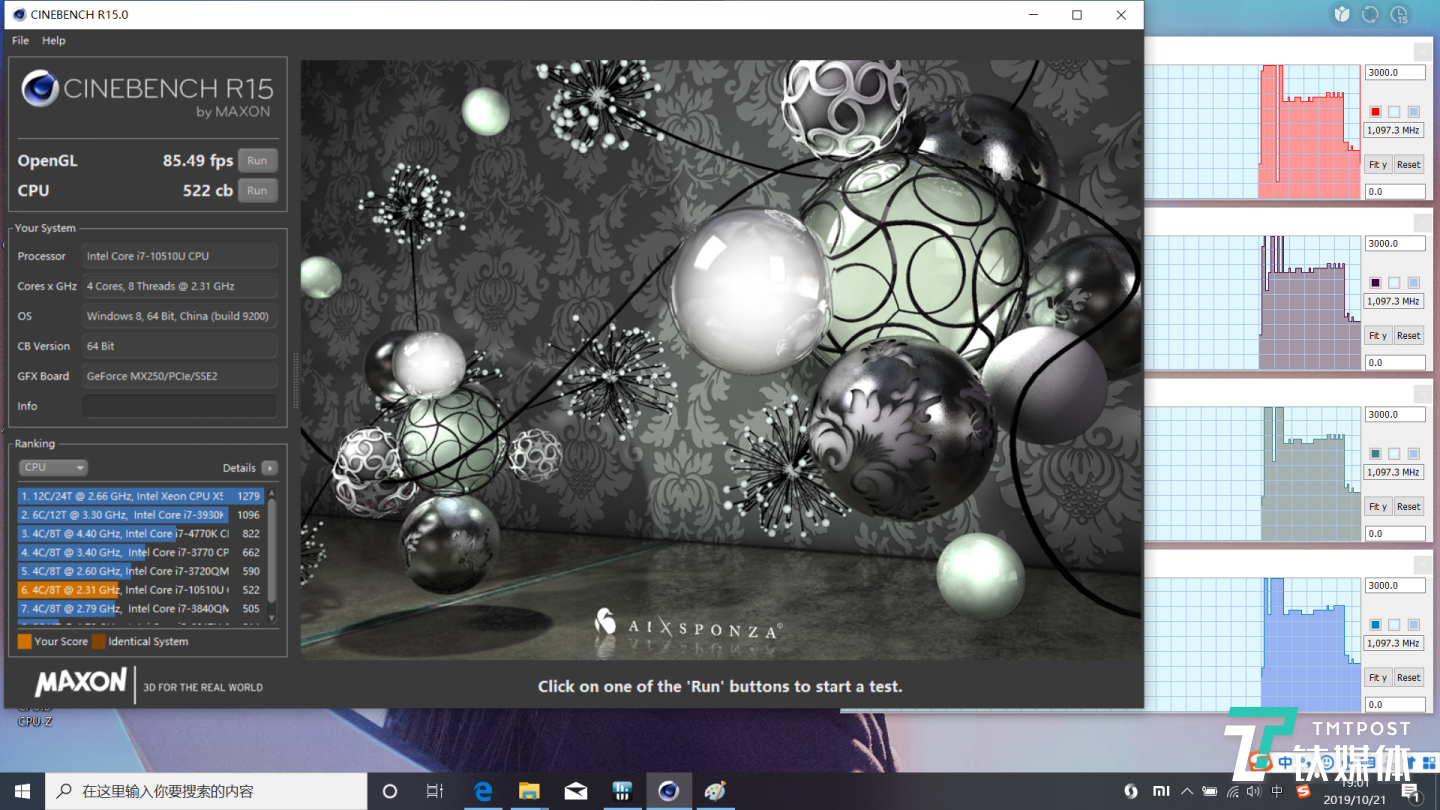
Task: Click the Mi icon in the system tray
Action: point(1161,790)
